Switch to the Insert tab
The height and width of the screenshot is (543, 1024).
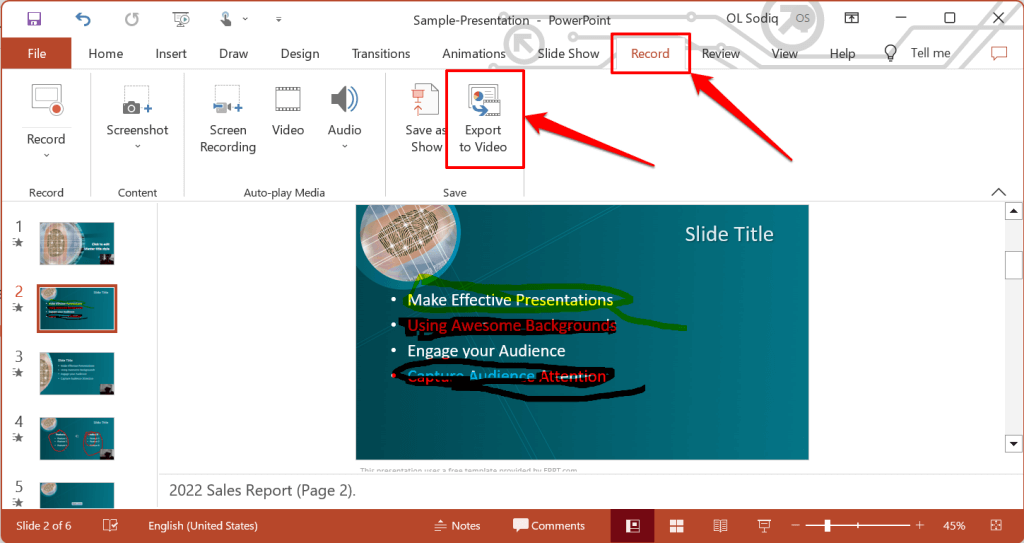[x=171, y=54]
